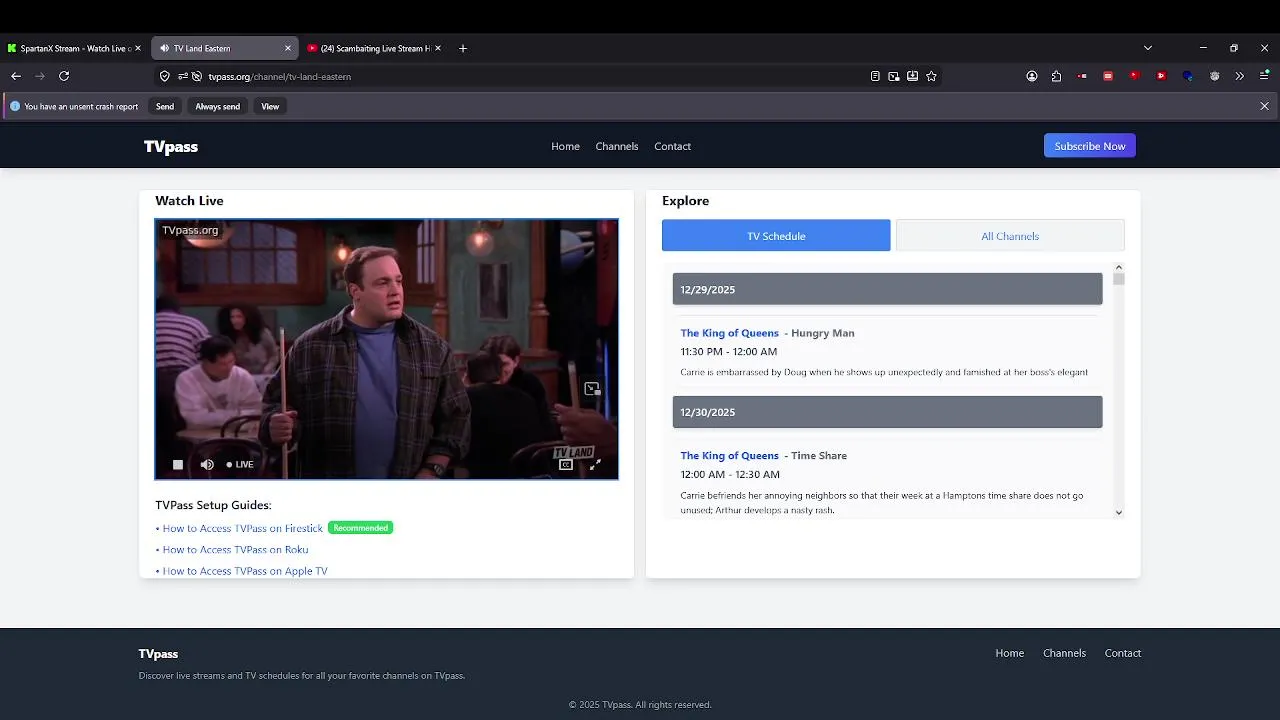Screen dimensions: 1280x720
Task: Send the unsent crash report
Action: point(165,106)
